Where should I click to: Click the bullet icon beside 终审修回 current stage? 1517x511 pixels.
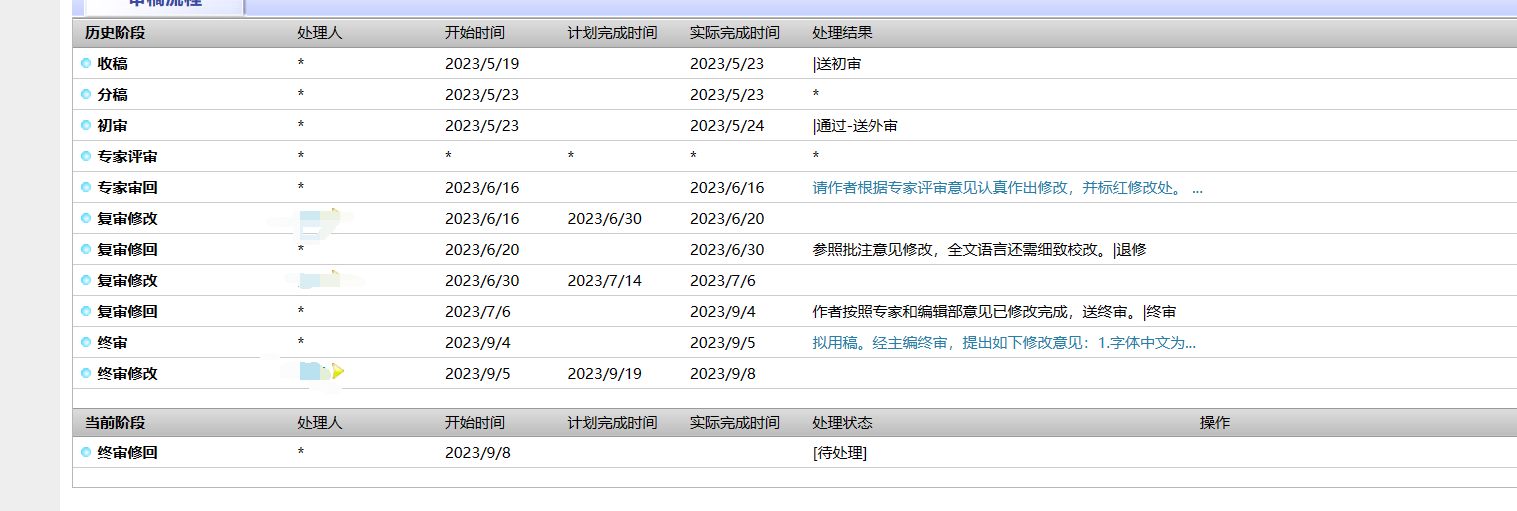tap(86, 453)
